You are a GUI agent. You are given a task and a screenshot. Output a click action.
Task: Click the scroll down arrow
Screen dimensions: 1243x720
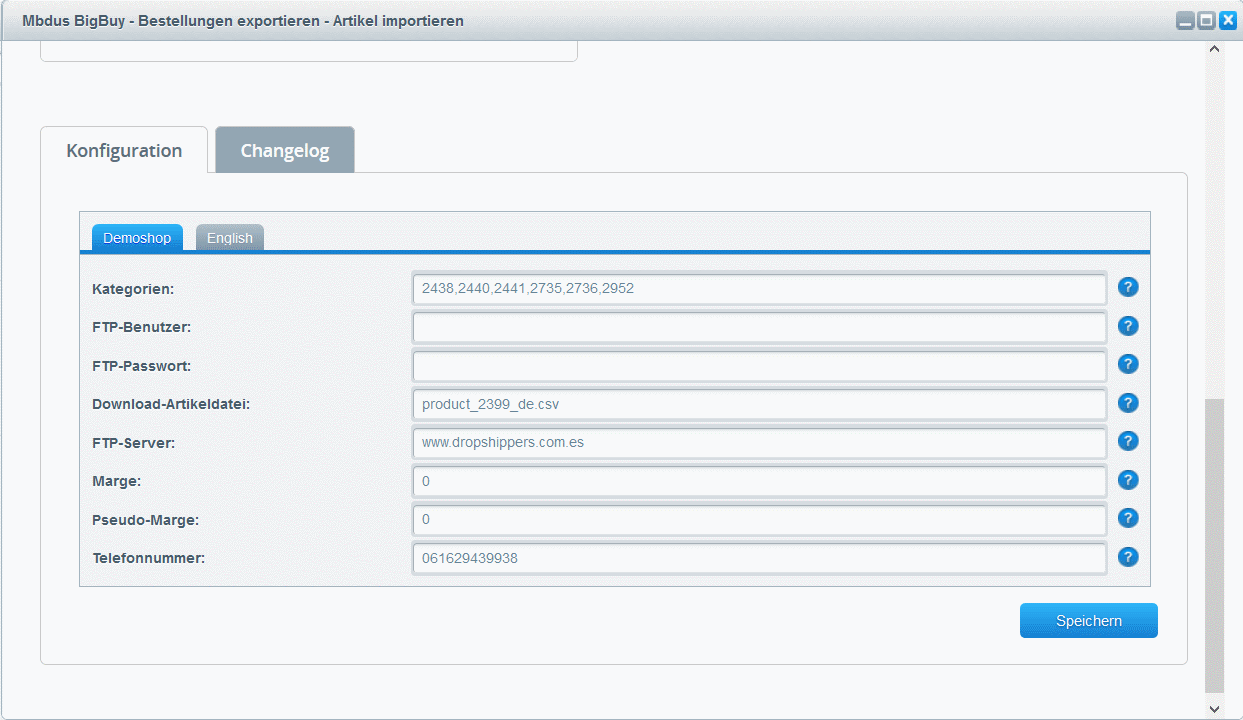point(1215,708)
